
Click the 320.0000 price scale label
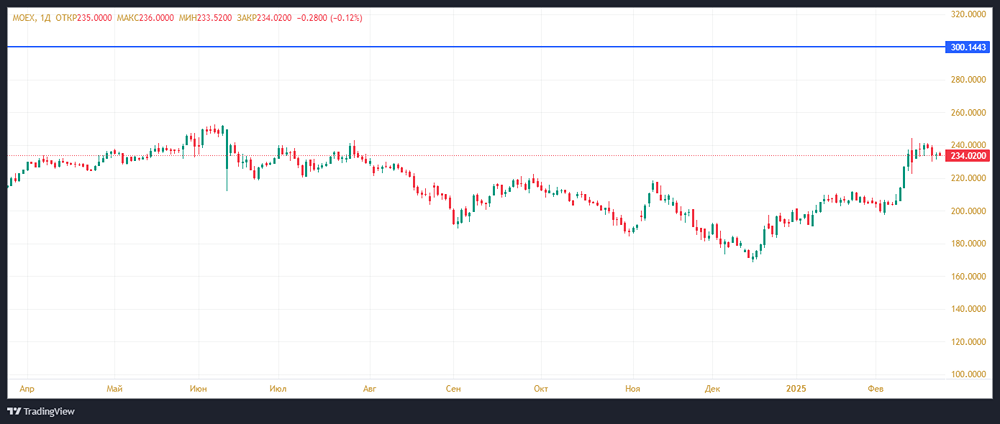(x=968, y=15)
